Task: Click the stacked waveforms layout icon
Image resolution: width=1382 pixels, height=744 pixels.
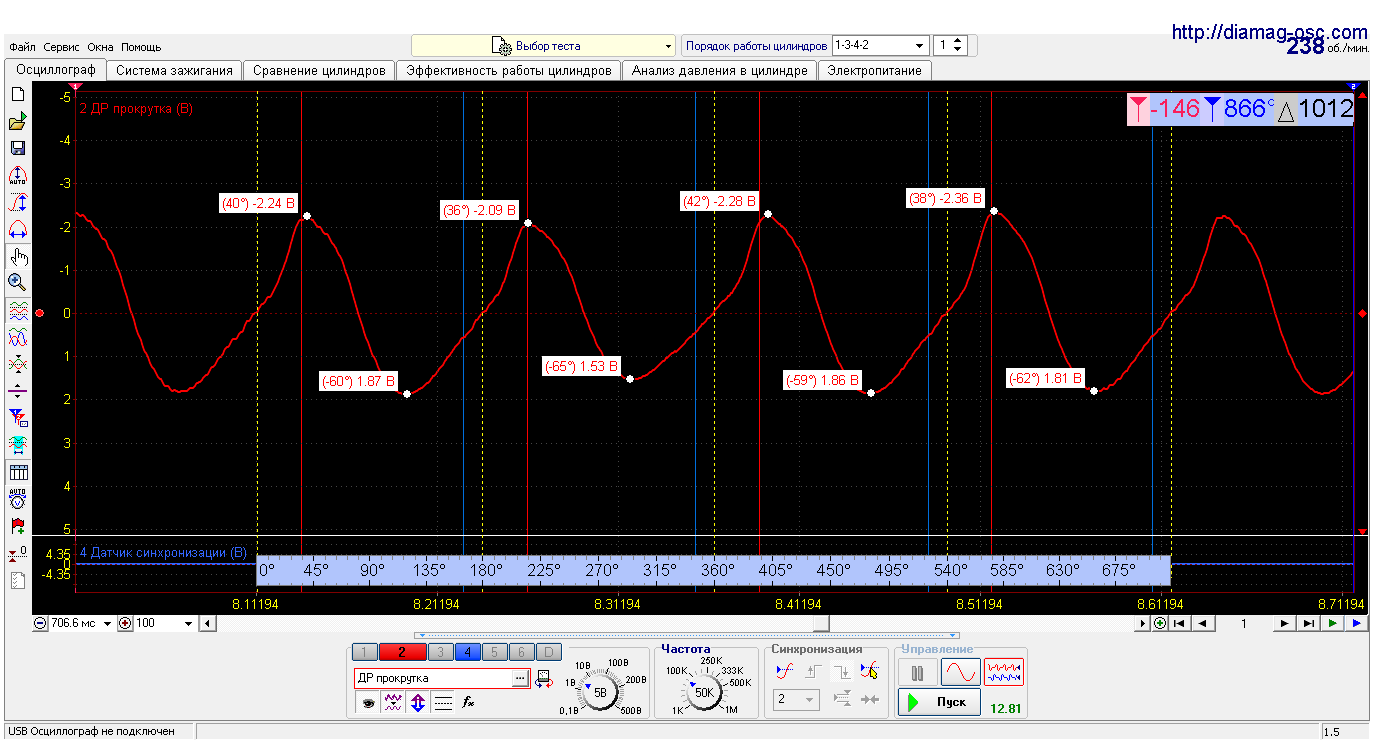Action: point(17,311)
